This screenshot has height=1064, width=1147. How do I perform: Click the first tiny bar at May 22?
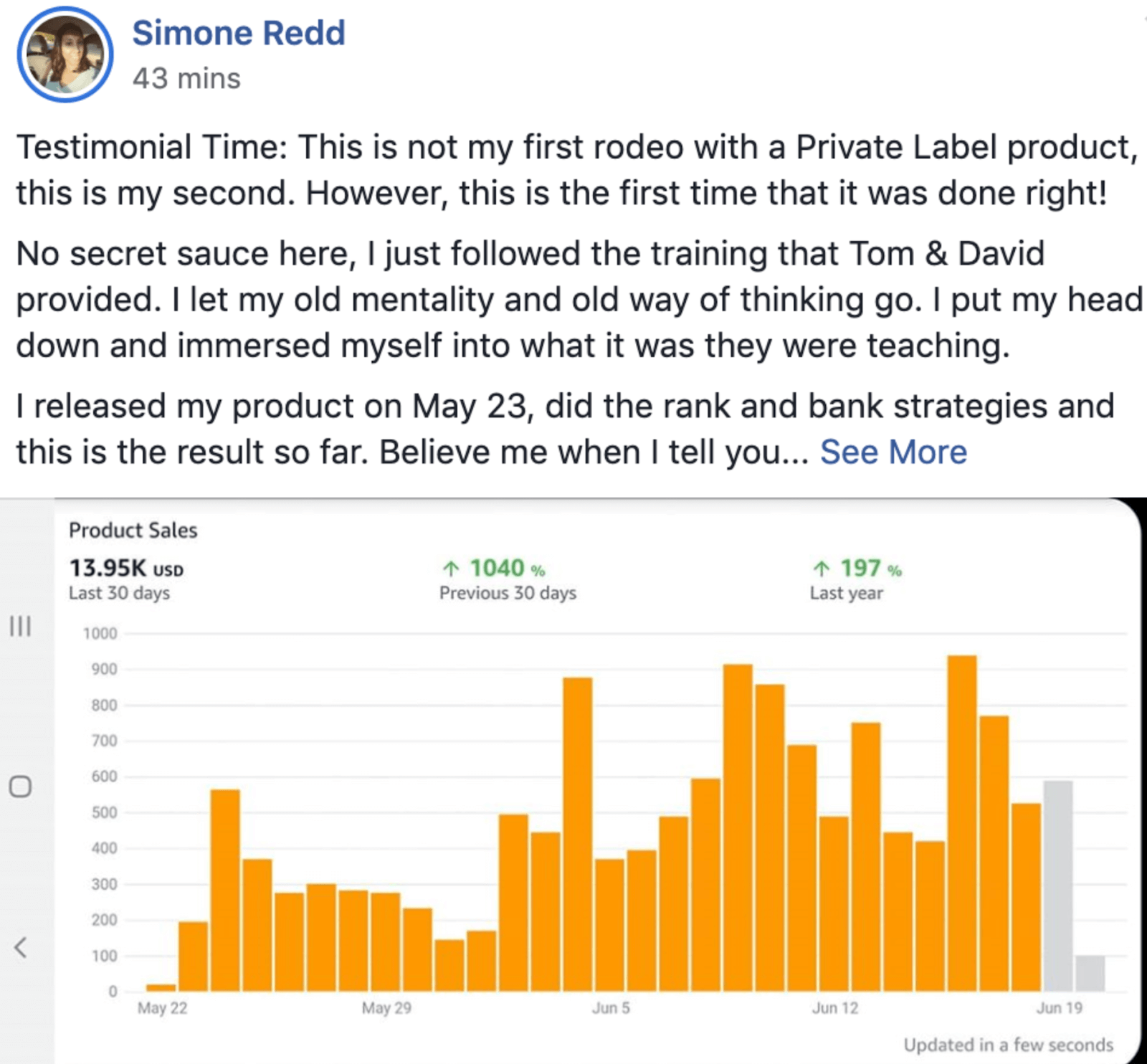pos(161,987)
